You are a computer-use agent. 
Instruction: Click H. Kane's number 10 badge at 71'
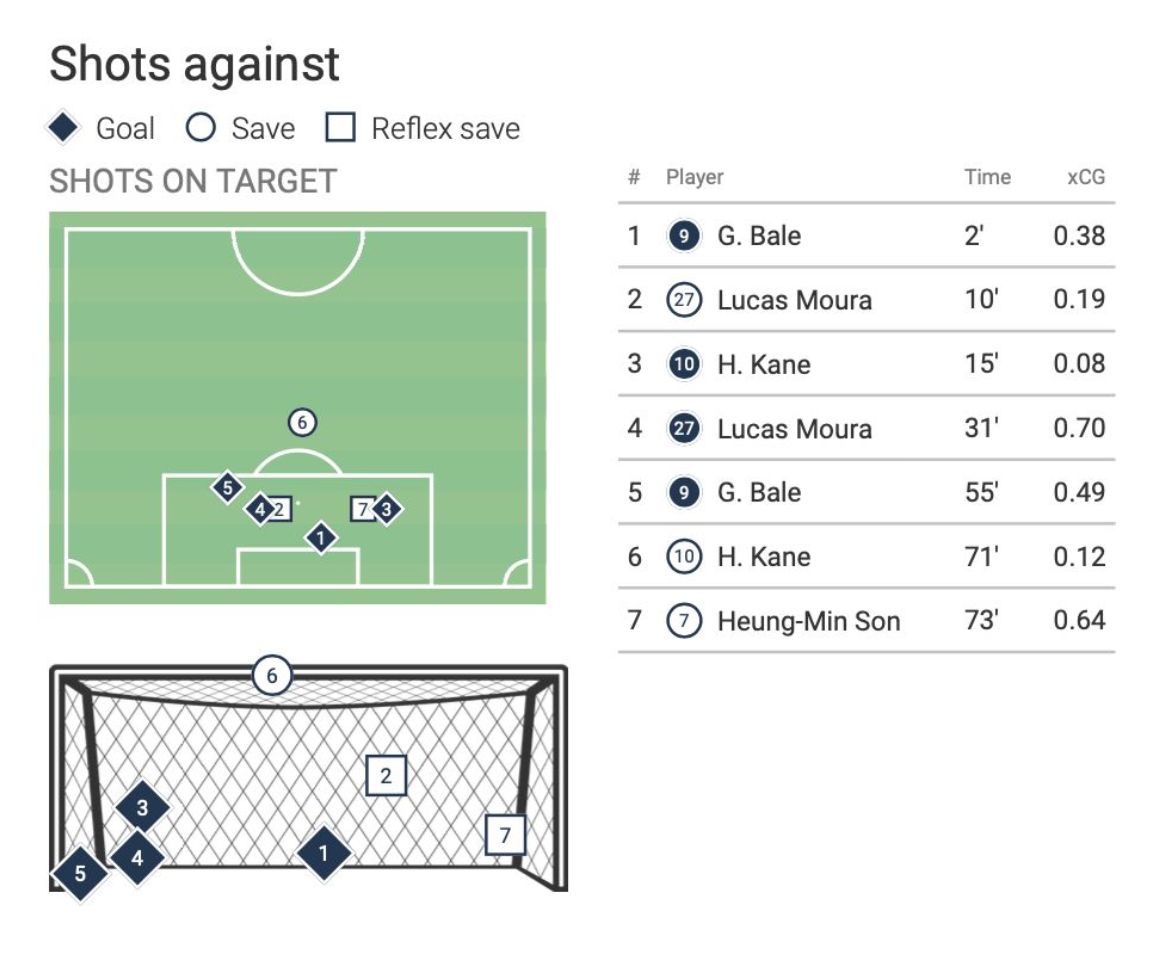(x=684, y=557)
